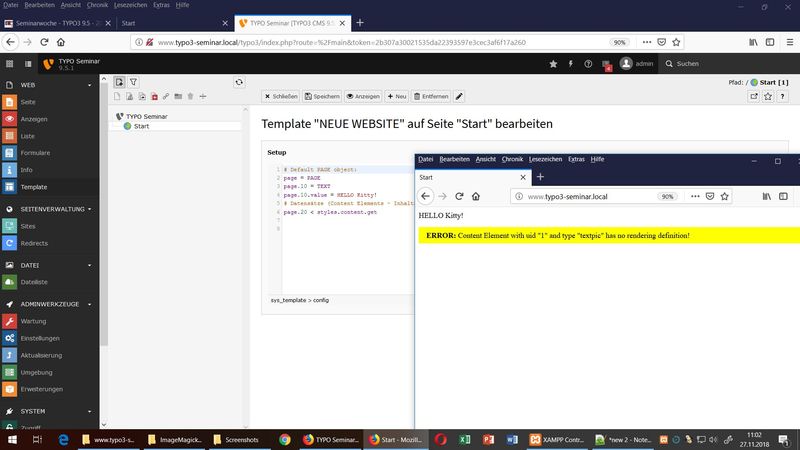Viewport: 800px width, 450px height.
Task: Open the Info module
Action: click(x=27, y=170)
